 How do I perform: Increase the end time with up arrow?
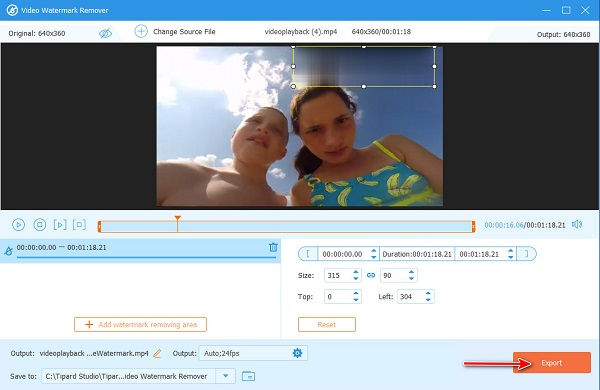pyautogui.click(x=510, y=251)
